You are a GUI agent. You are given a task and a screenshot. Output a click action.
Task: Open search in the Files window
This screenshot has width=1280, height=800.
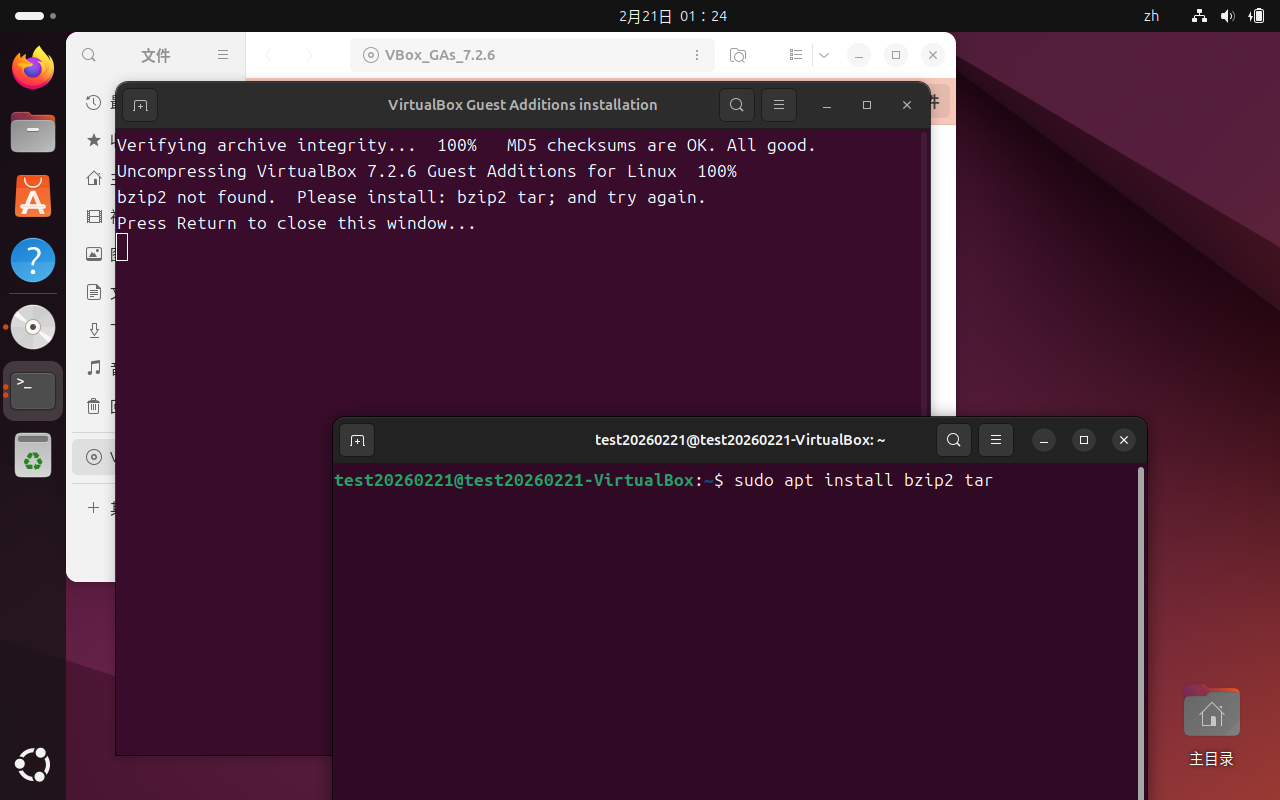(89, 55)
